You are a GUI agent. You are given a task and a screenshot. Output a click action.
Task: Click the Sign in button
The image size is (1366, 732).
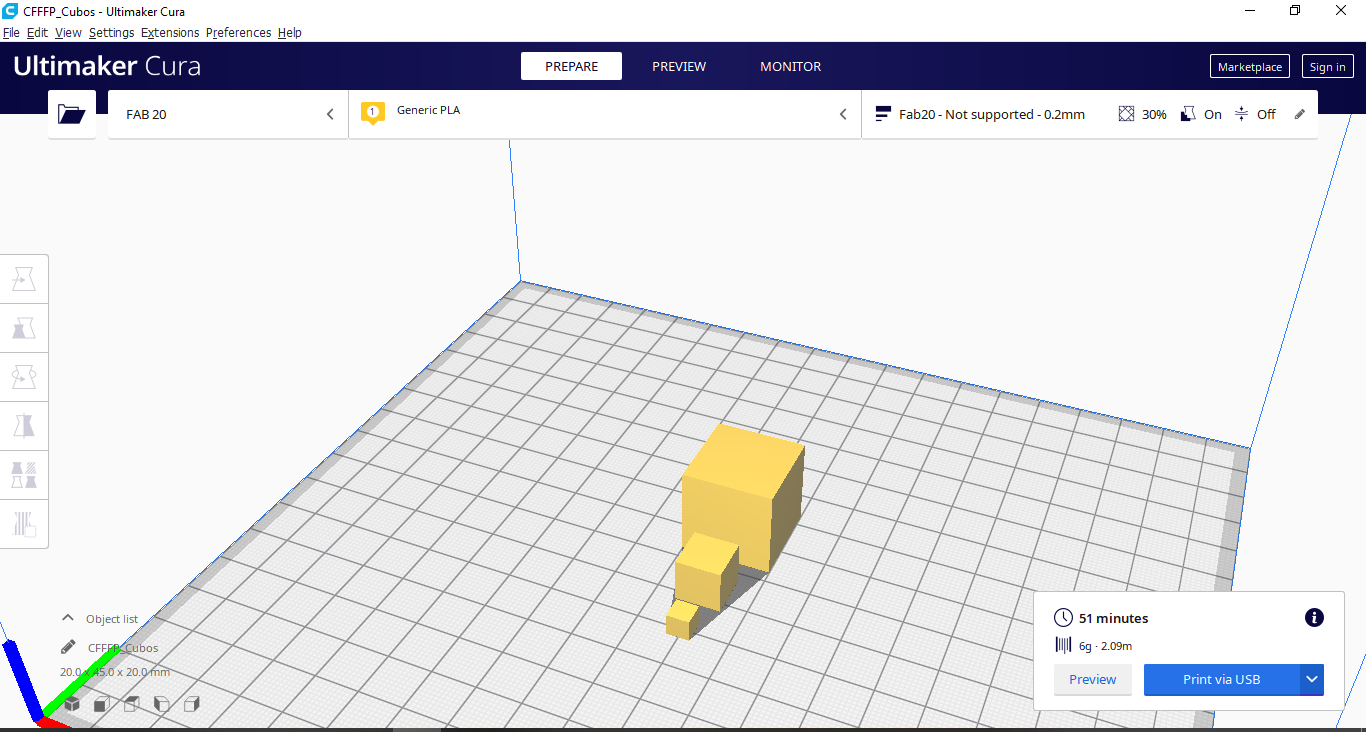point(1327,67)
